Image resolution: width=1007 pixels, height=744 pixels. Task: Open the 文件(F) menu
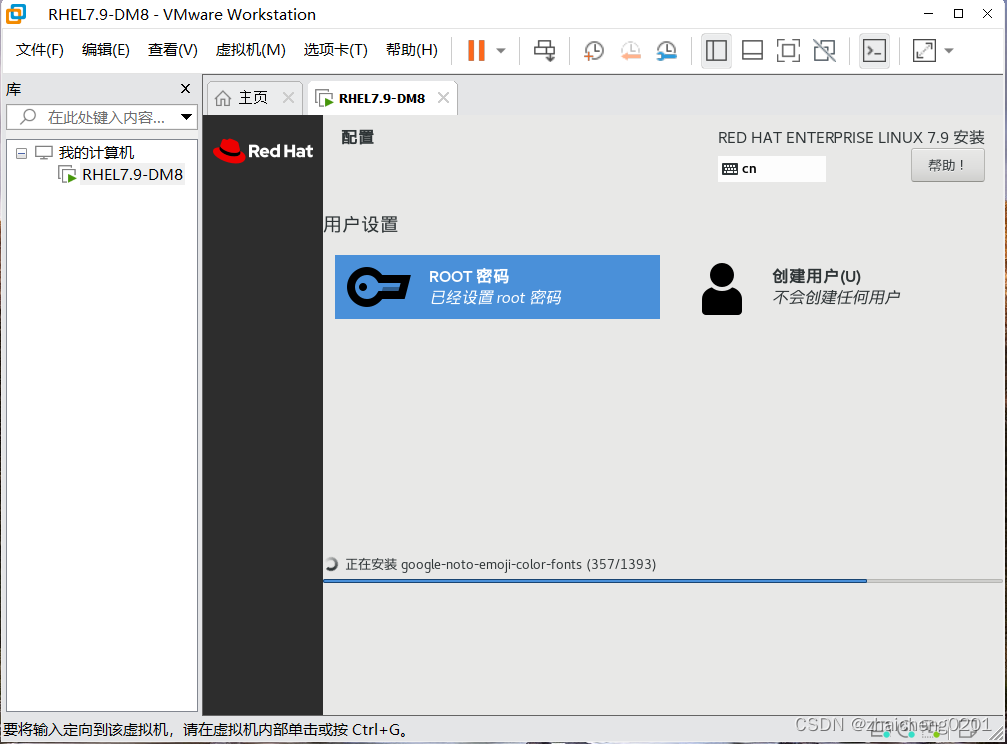coord(40,50)
